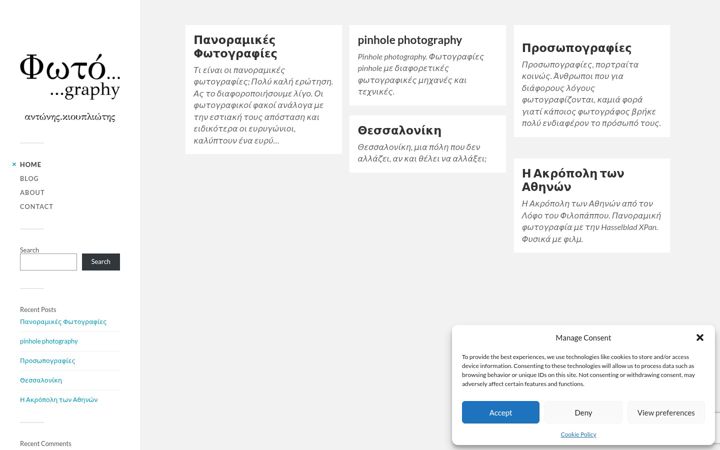Click the Θεσσαλονίκη excerpt text
This screenshot has height=450, width=720.
click(422, 152)
